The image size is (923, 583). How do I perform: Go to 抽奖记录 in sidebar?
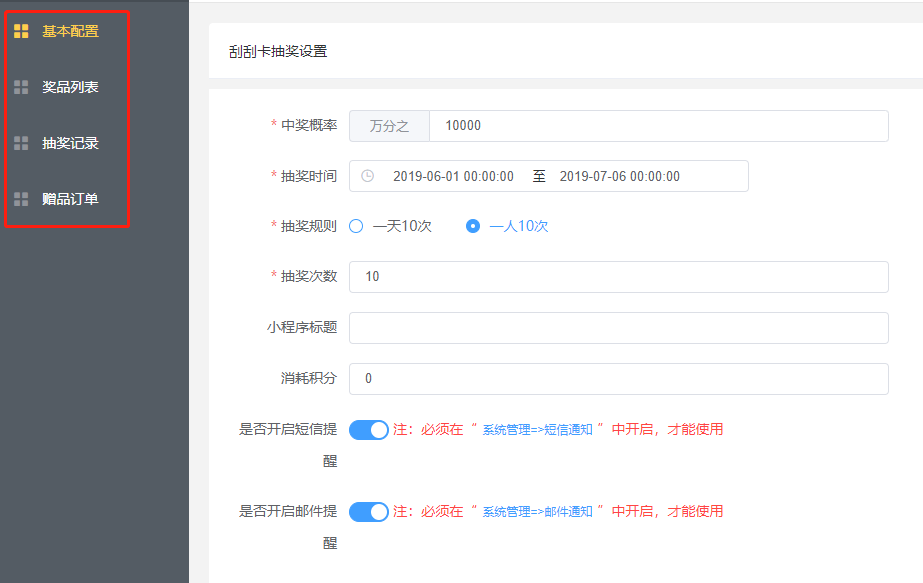[x=70, y=143]
